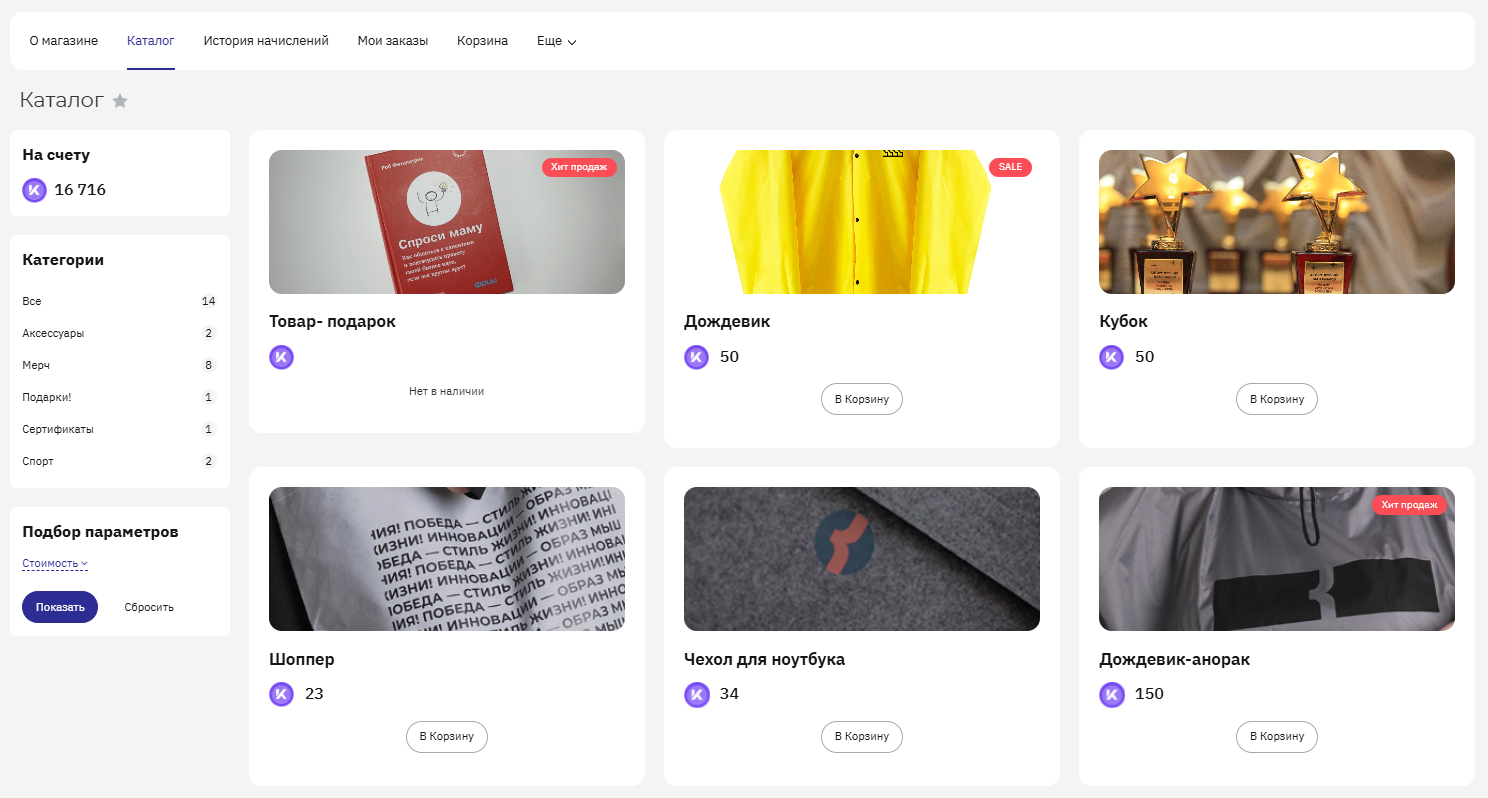Click the coin icon next to Дождевик price

point(697,357)
